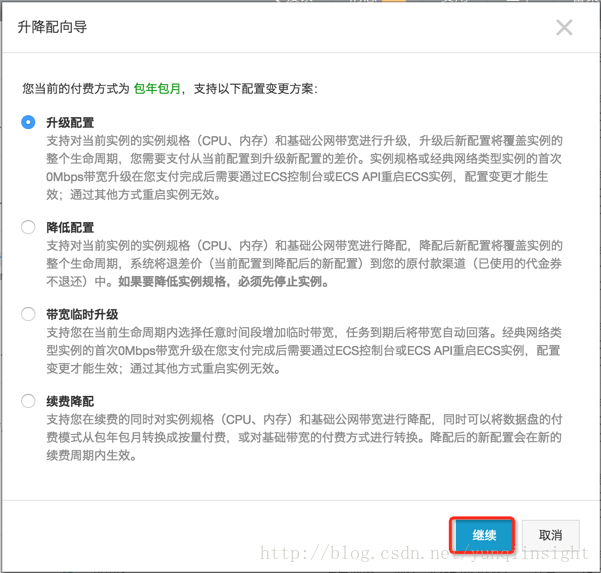The height and width of the screenshot is (573, 601).
Task: Click the 续费降配 option label
Action: [x=70, y=401]
